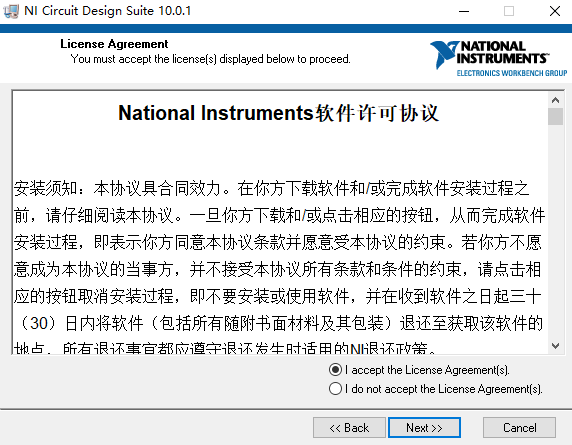The image size is (572, 445).
Task: Click the Electronics Workbench Group text
Action: [x=512, y=73]
